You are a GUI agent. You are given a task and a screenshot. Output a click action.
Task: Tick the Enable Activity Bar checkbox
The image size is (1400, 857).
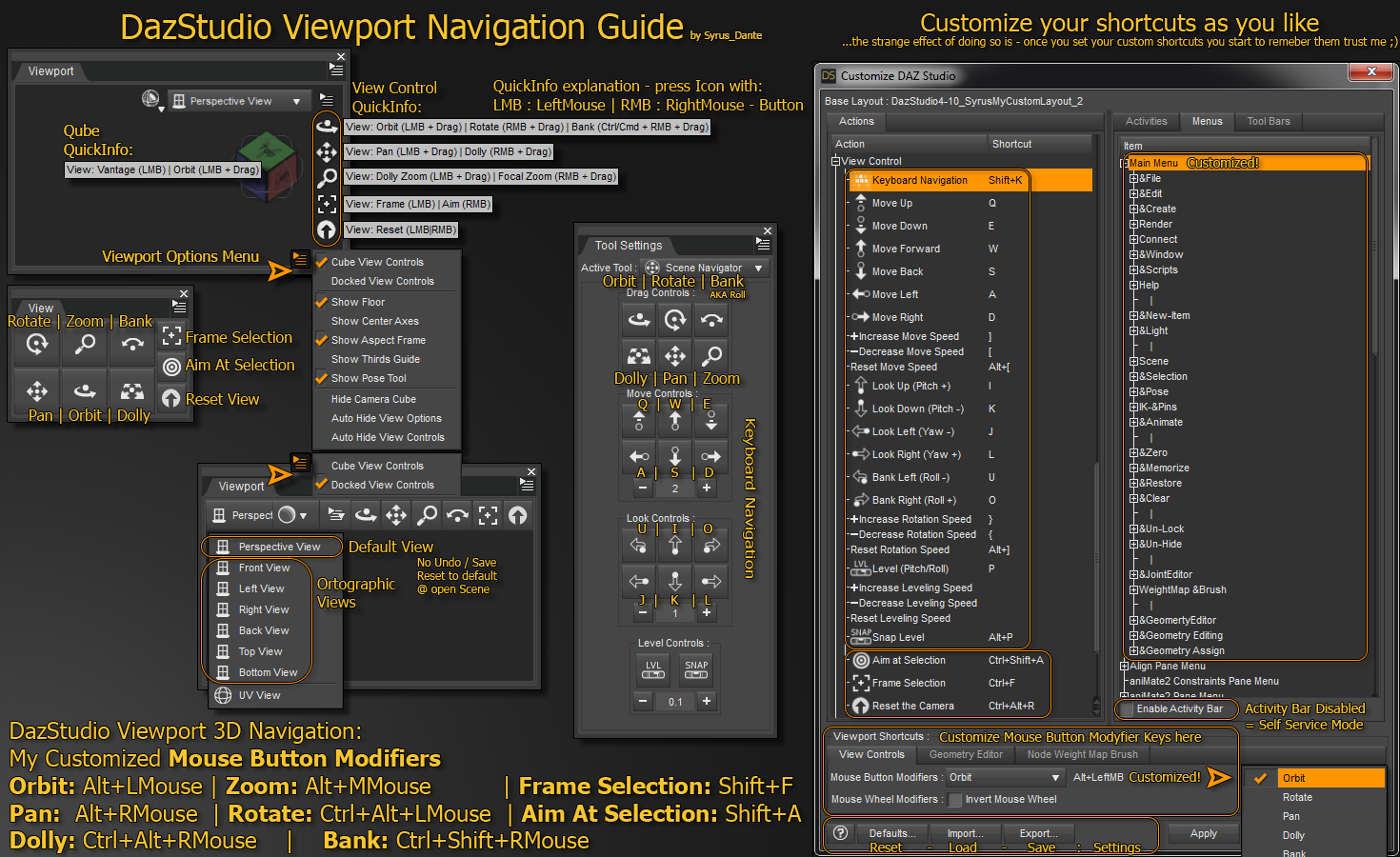pos(1127,709)
